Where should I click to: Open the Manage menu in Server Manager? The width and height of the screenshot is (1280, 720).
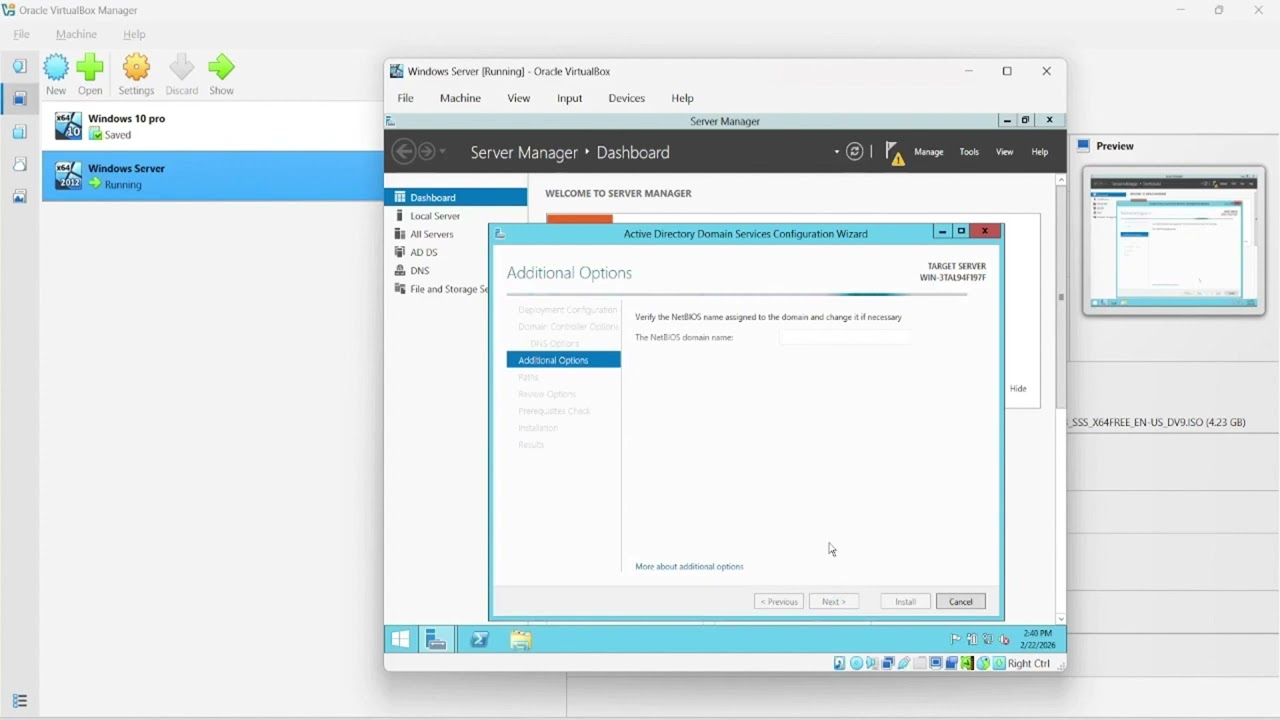click(x=929, y=152)
